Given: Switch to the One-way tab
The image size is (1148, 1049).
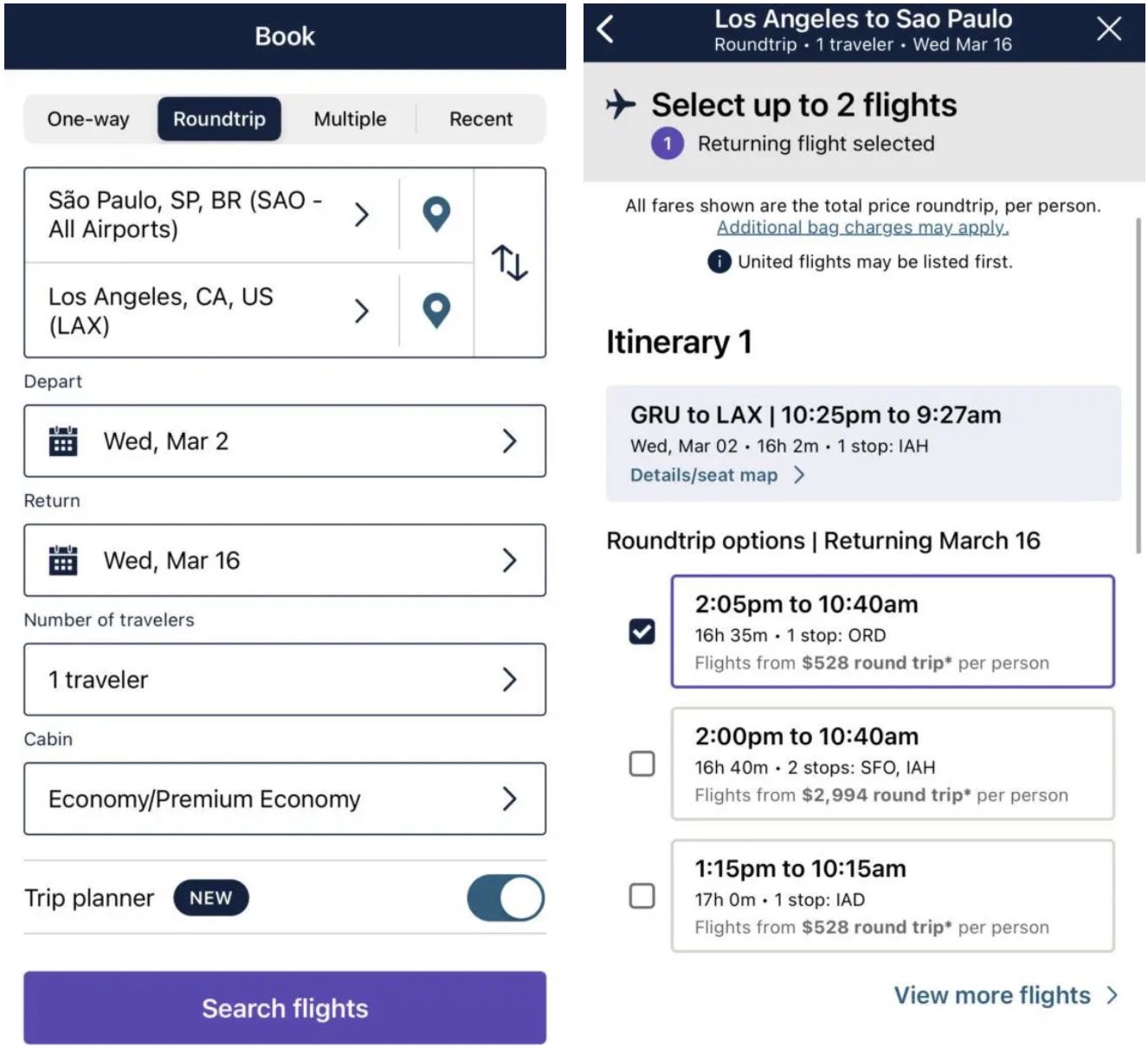Looking at the screenshot, I should [x=88, y=119].
